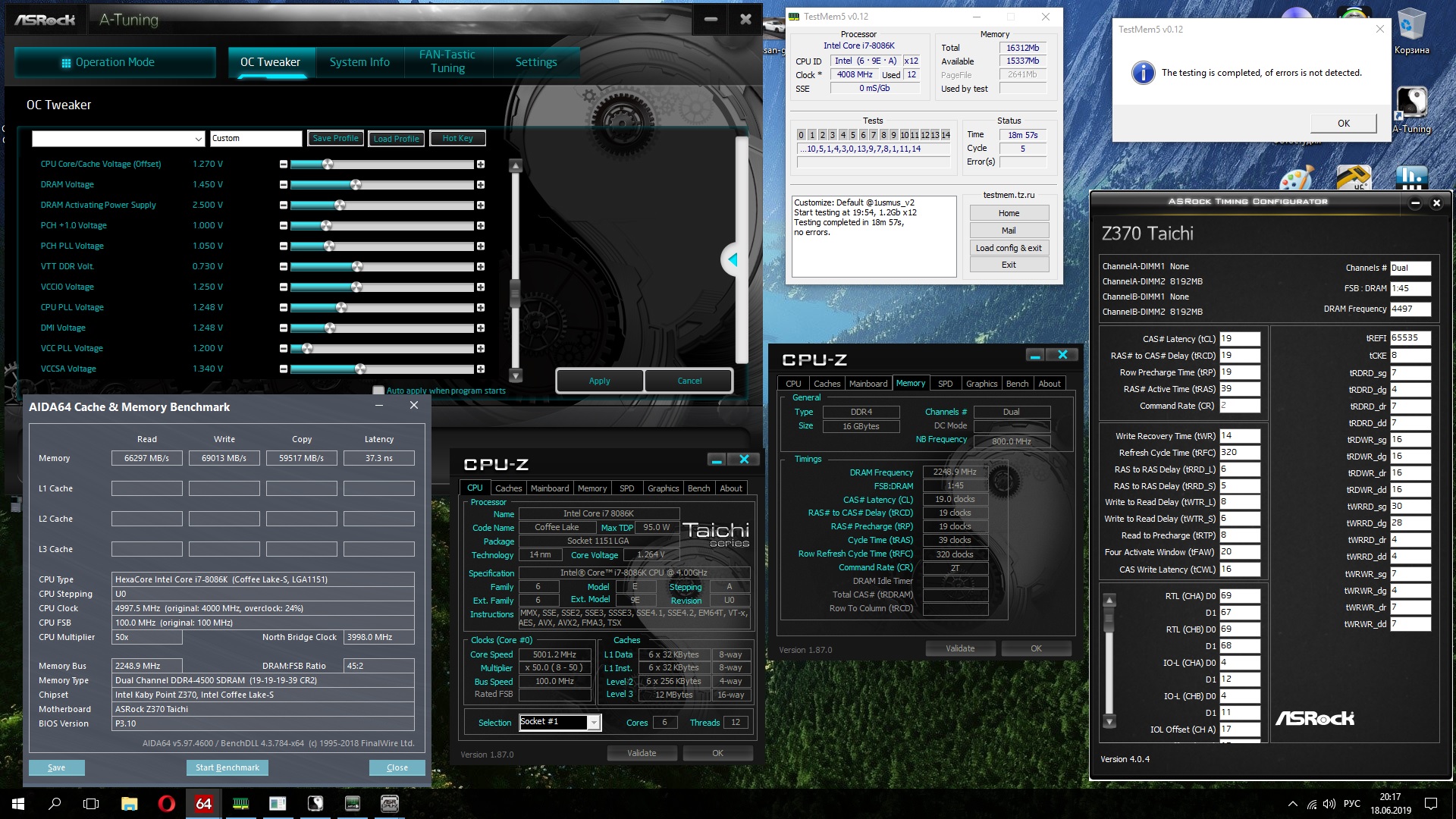Click the CPU-Z taskbar icon
This screenshot has height=819, width=1456.
coord(389,804)
